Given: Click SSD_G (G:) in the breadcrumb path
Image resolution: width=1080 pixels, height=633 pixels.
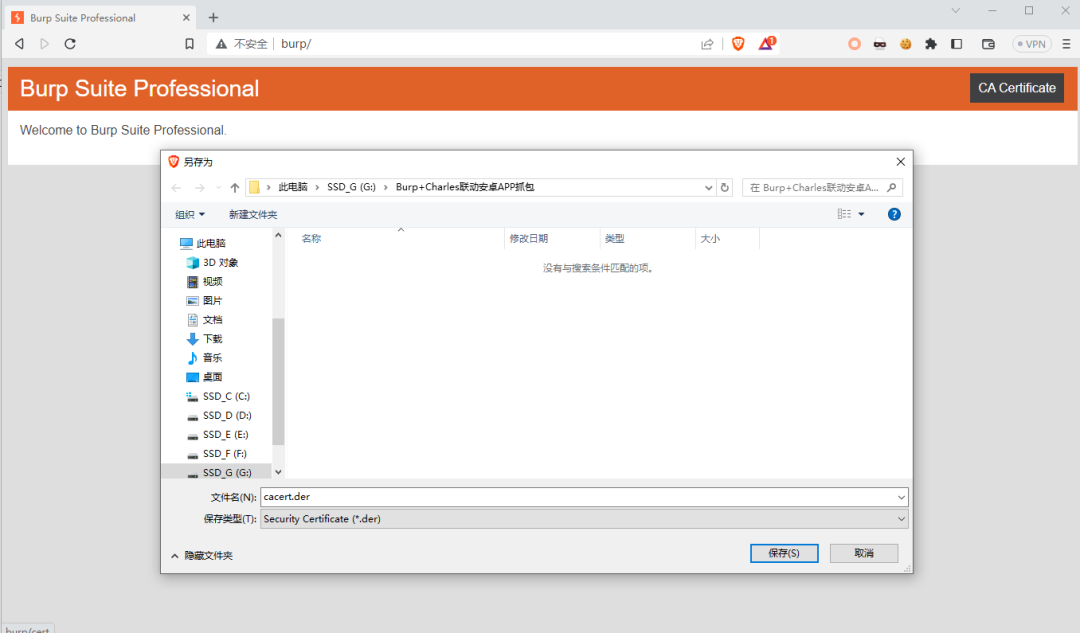Looking at the screenshot, I should pos(351,187).
